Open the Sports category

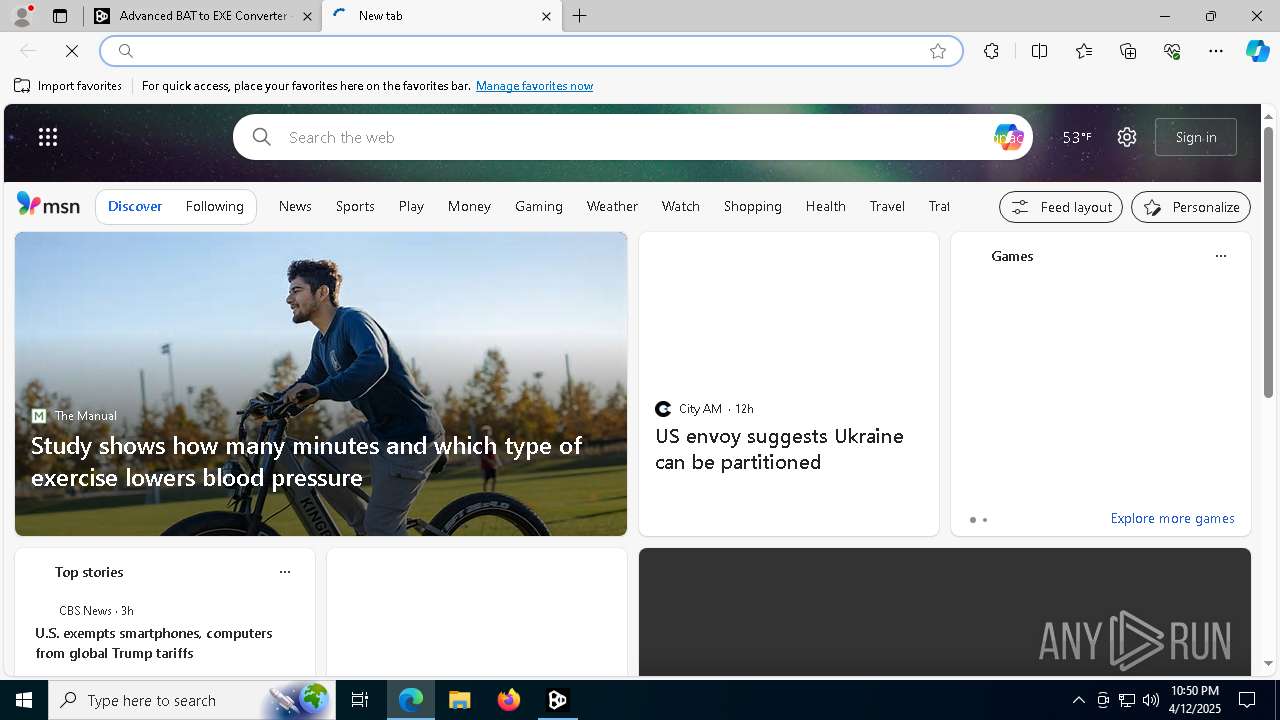coord(355,206)
